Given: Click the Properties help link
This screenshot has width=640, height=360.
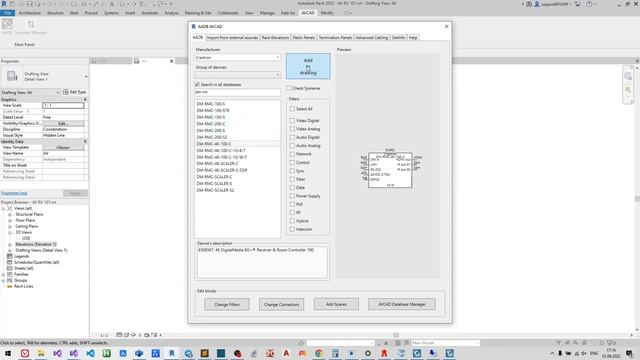Looking at the screenshot, I should (14, 193).
